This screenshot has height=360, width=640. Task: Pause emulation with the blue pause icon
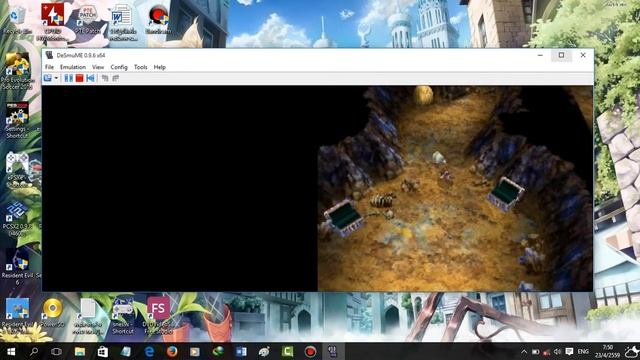(x=69, y=78)
